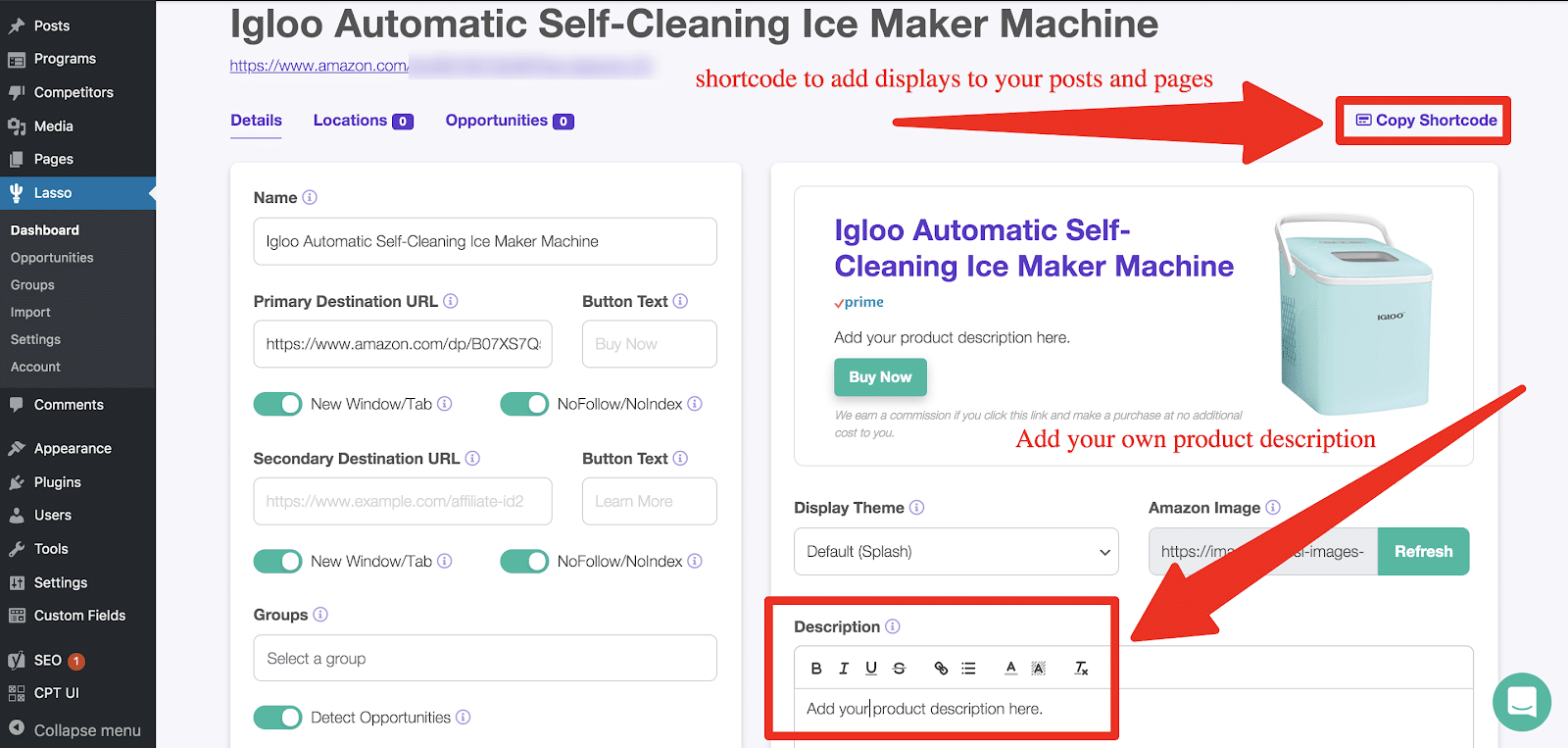Click the WordPress Settings icon below Tools
This screenshot has height=748, width=1568.
coord(17,582)
